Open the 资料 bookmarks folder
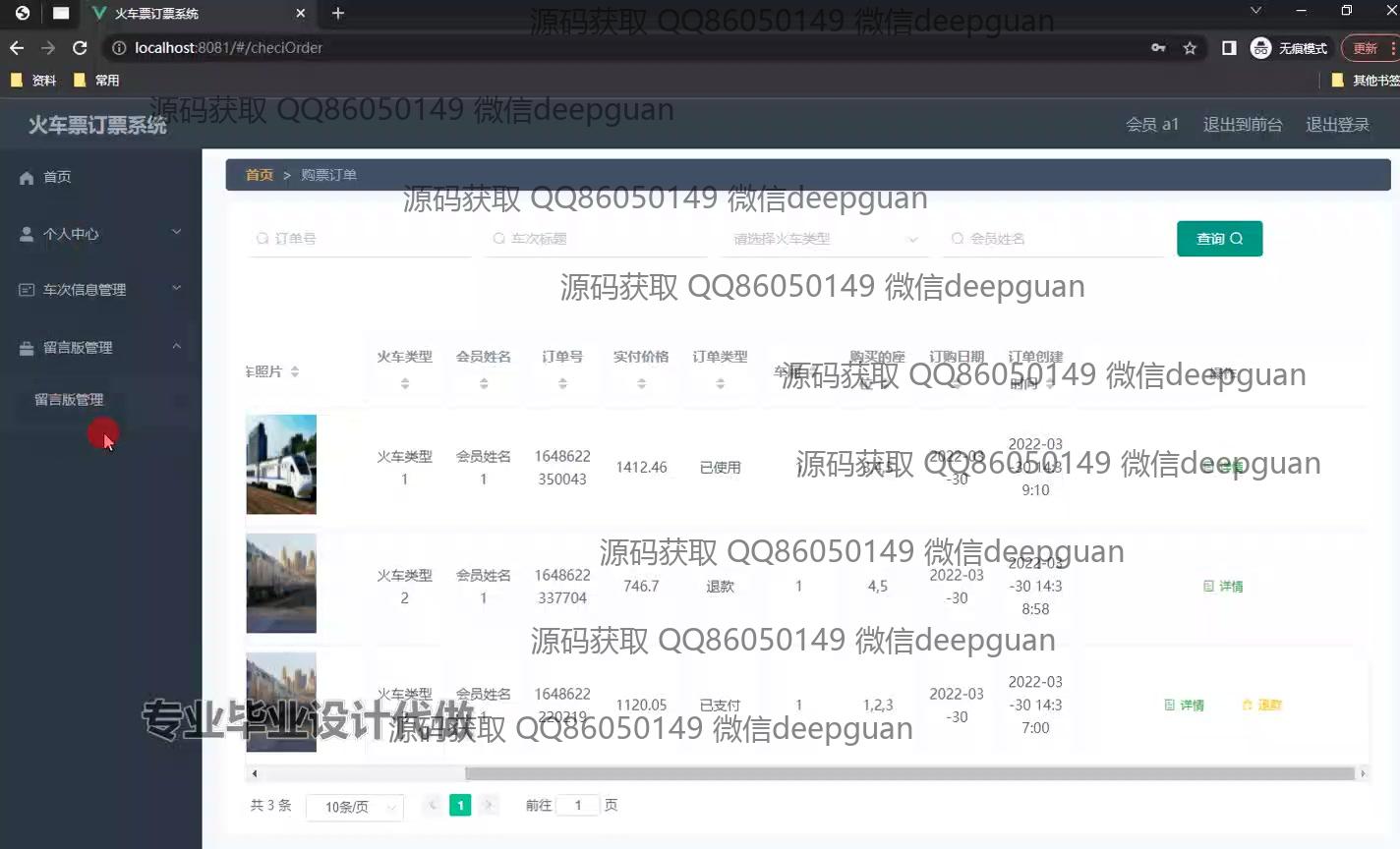Image resolution: width=1400 pixels, height=849 pixels. point(32,81)
